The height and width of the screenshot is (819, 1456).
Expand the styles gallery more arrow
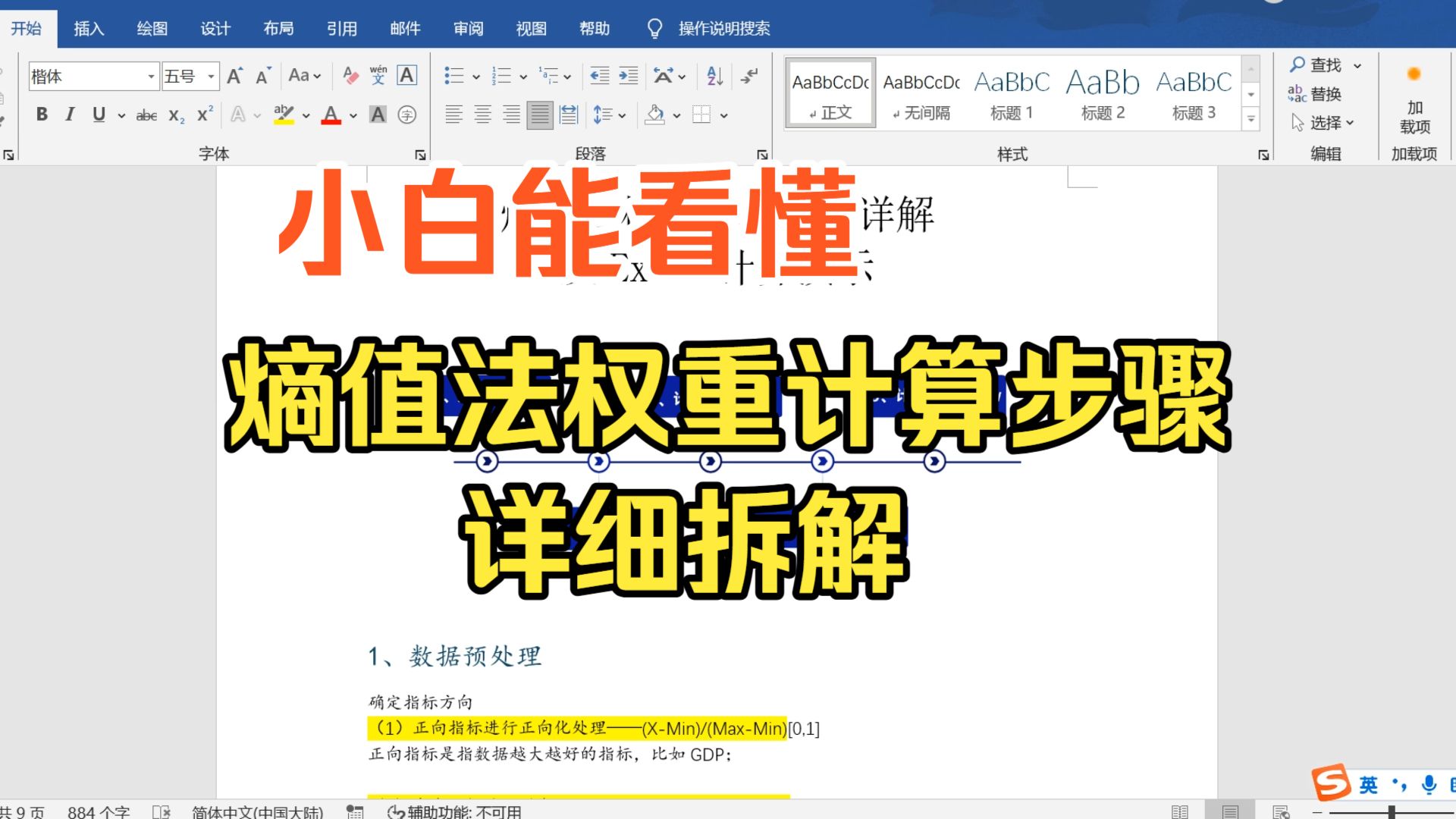1251,119
